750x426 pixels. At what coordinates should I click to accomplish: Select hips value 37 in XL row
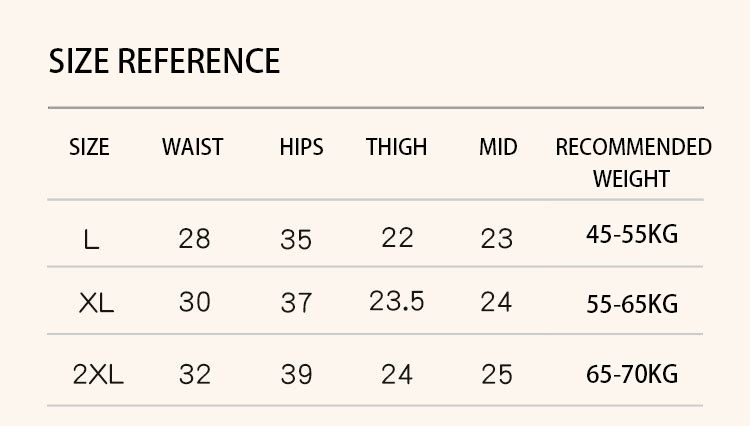pos(296,303)
